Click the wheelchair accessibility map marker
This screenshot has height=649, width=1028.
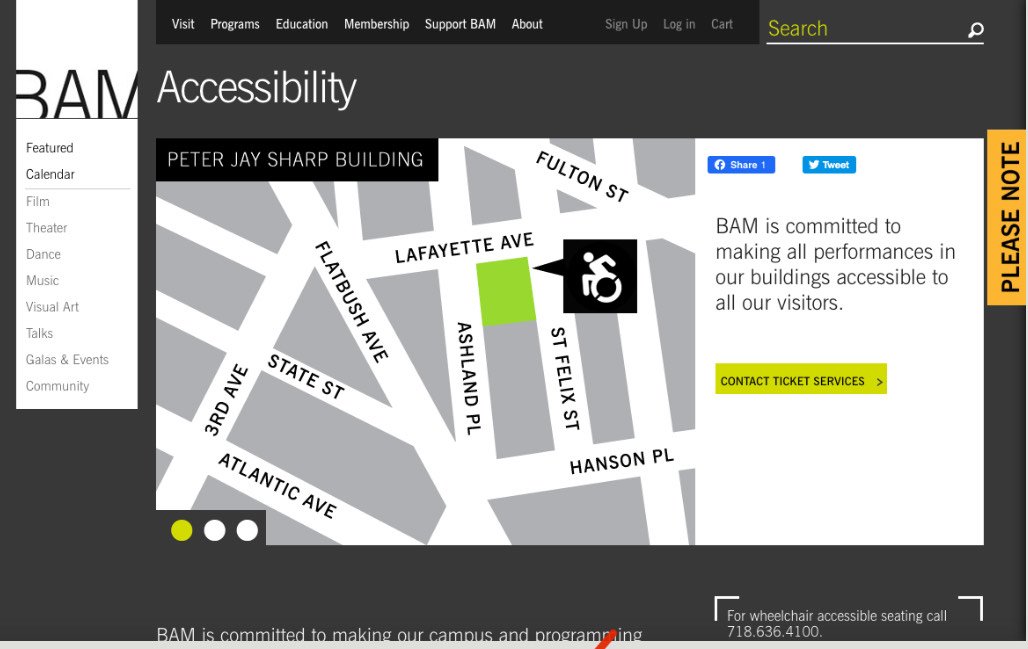click(x=599, y=276)
